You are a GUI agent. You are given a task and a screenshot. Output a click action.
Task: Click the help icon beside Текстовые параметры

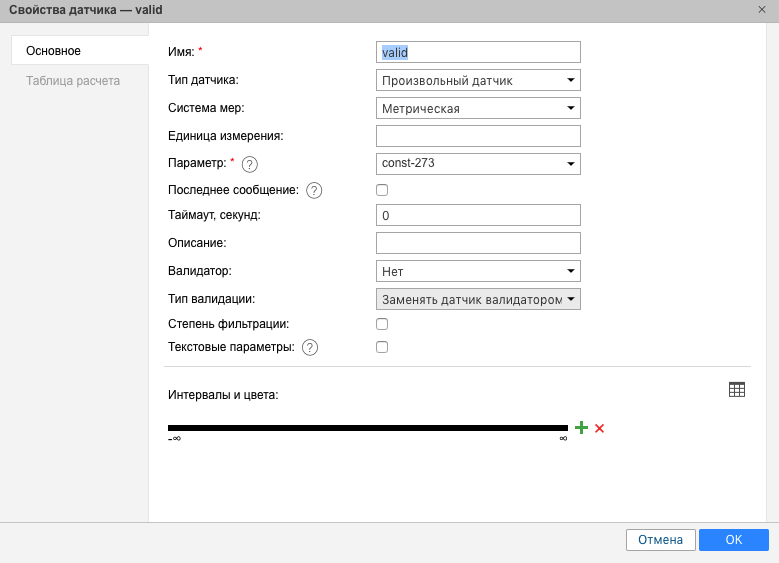pyautogui.click(x=310, y=348)
